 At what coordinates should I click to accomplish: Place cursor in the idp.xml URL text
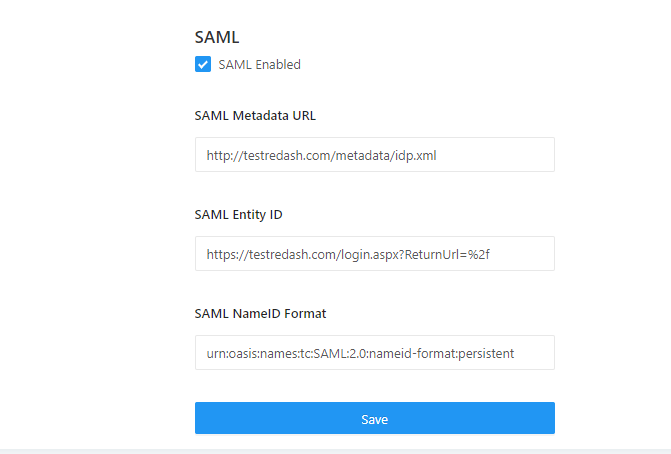[321, 155]
